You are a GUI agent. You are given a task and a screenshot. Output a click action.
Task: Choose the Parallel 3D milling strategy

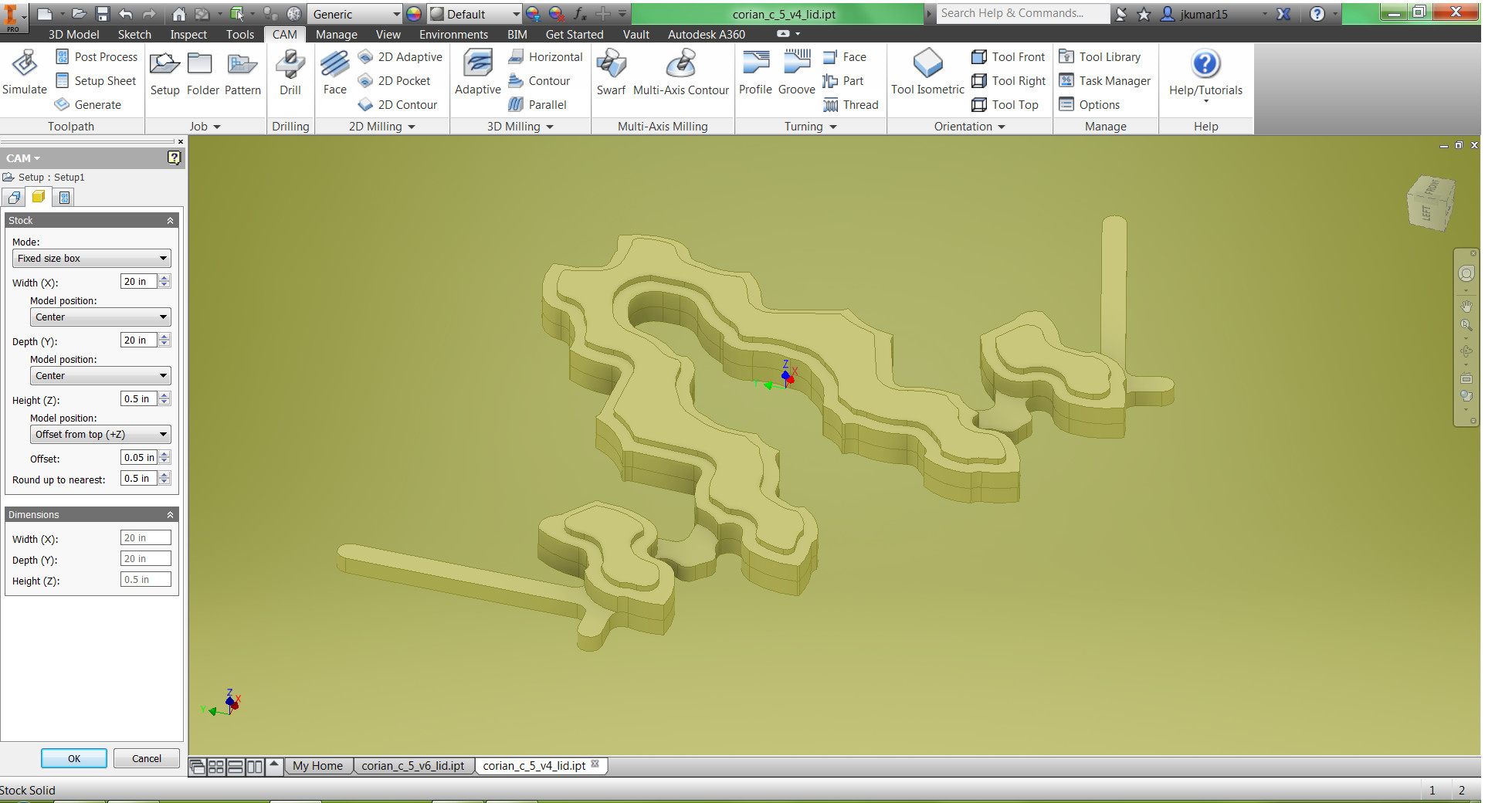click(x=537, y=105)
